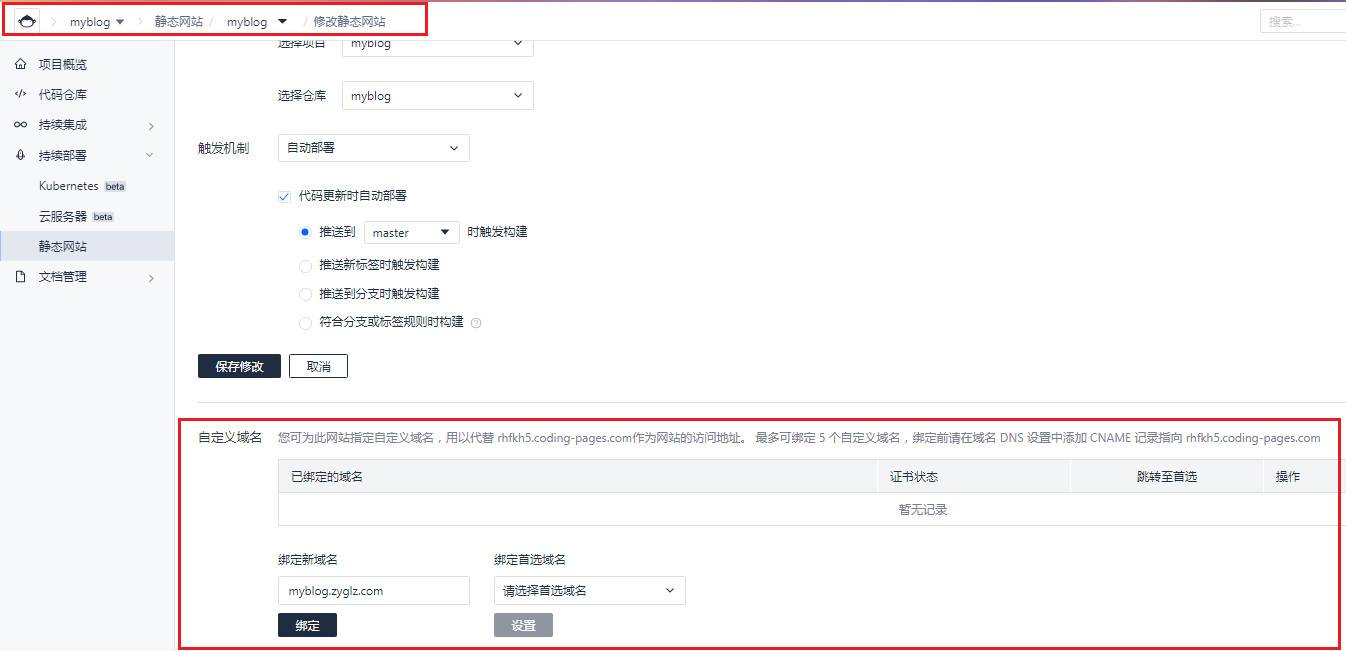Screen dimensions: 1346x651
Task: Open the 触发机制 自动部署 dropdown
Action: (373, 148)
